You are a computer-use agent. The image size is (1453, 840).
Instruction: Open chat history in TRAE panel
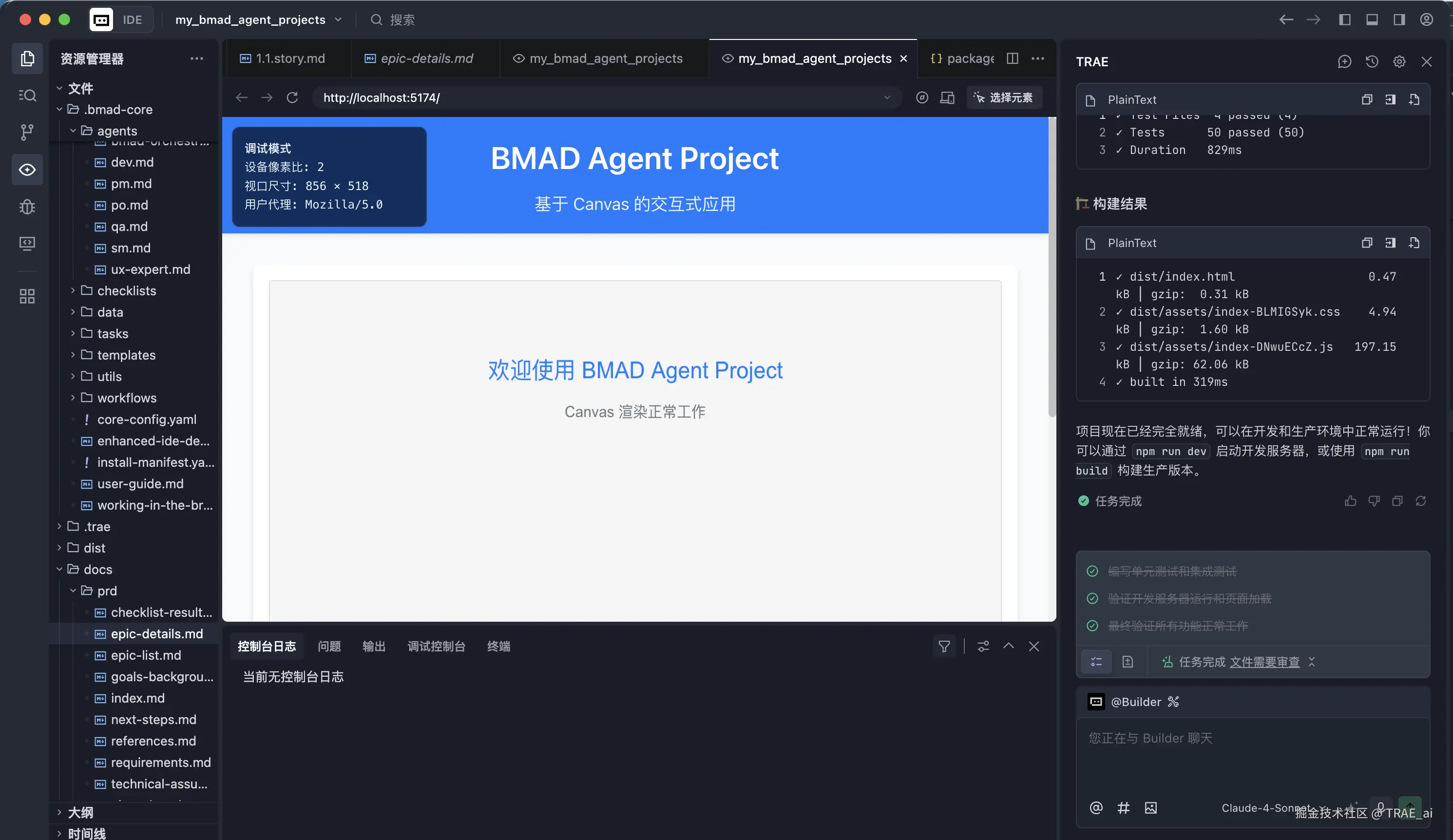1372,62
